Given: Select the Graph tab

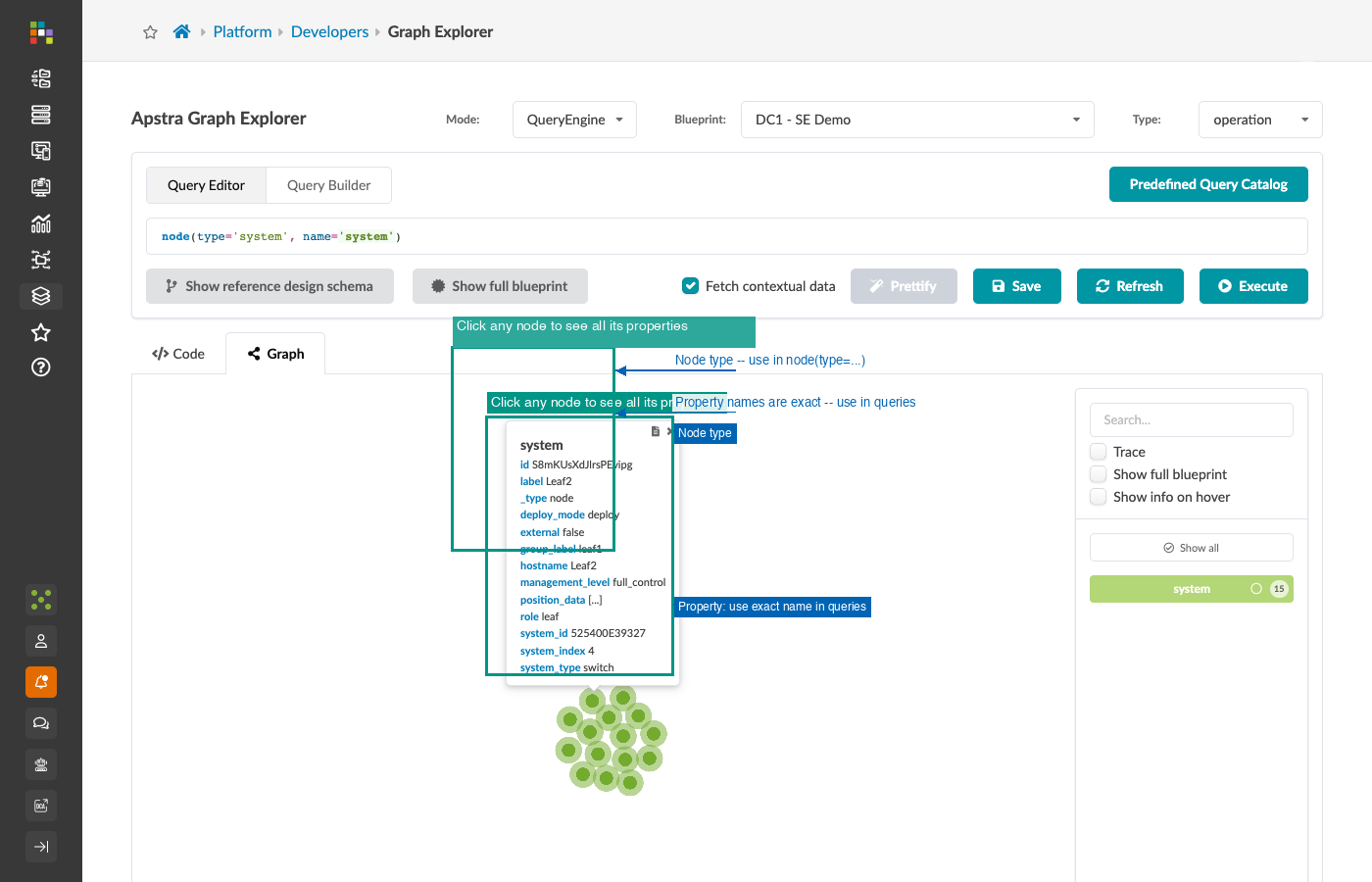Looking at the screenshot, I should coord(275,354).
